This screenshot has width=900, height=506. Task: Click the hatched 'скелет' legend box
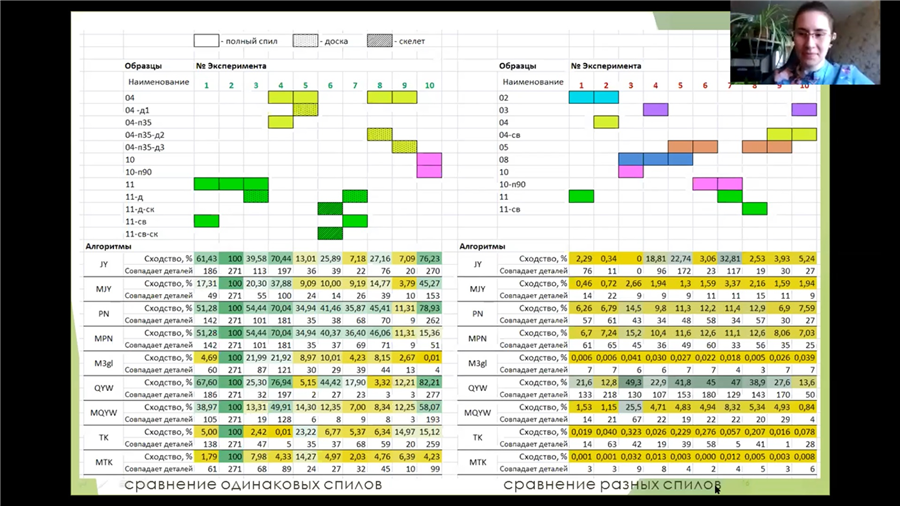pos(379,41)
